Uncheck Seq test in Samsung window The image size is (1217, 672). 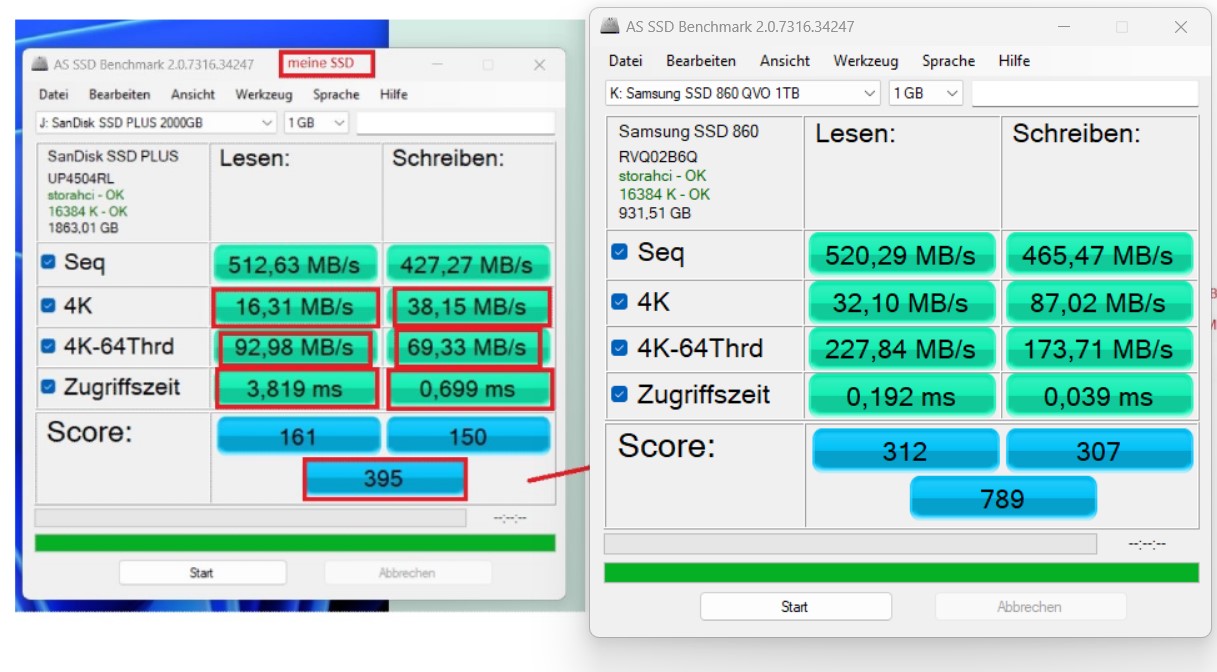pyautogui.click(x=620, y=253)
